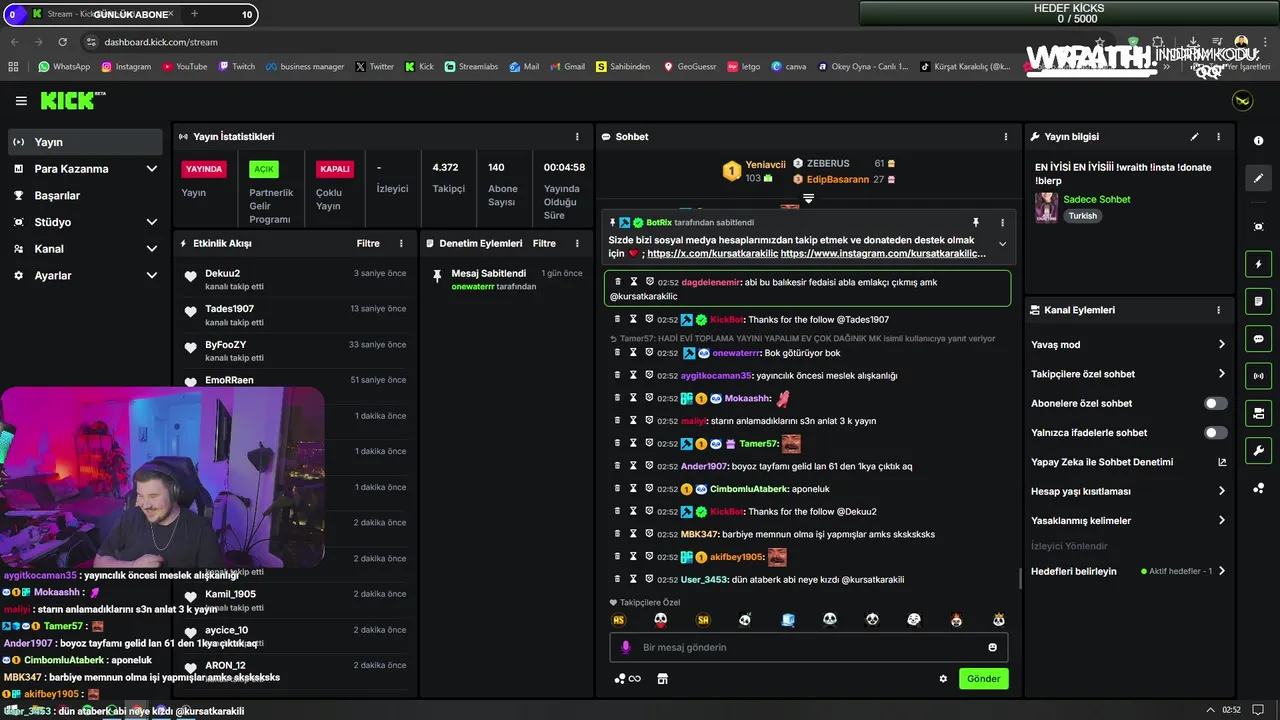Click the webcam overlay thumbnail
1280x720 pixels.
[x=162, y=477]
